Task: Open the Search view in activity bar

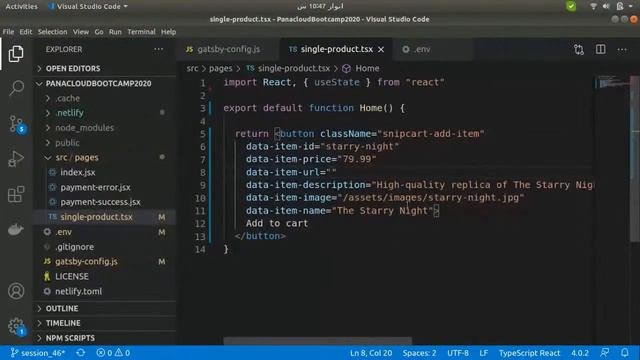Action: click(16, 87)
